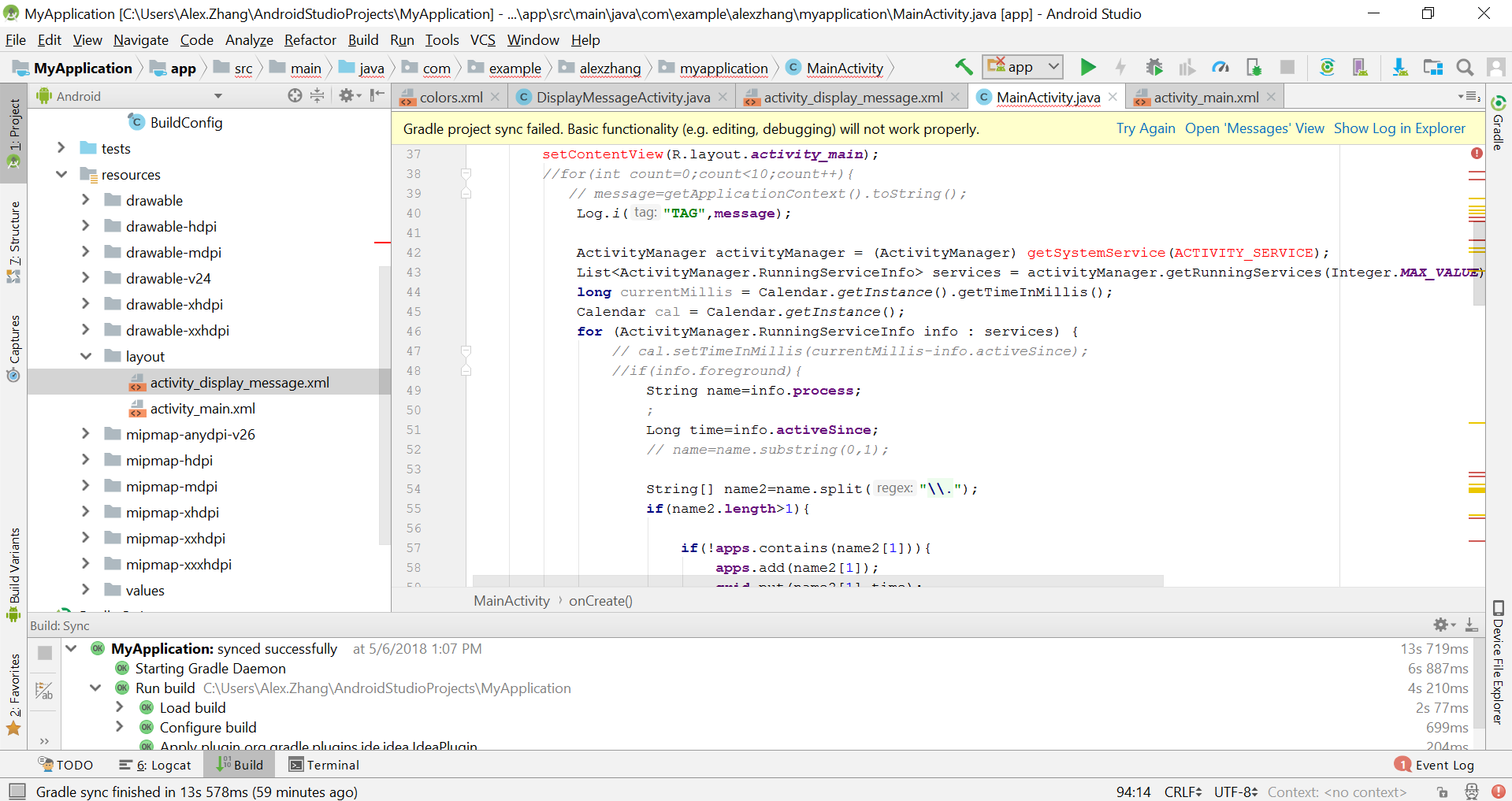Switch to the activity_main.xml editor tab
This screenshot has width=1512, height=801.
(1206, 97)
